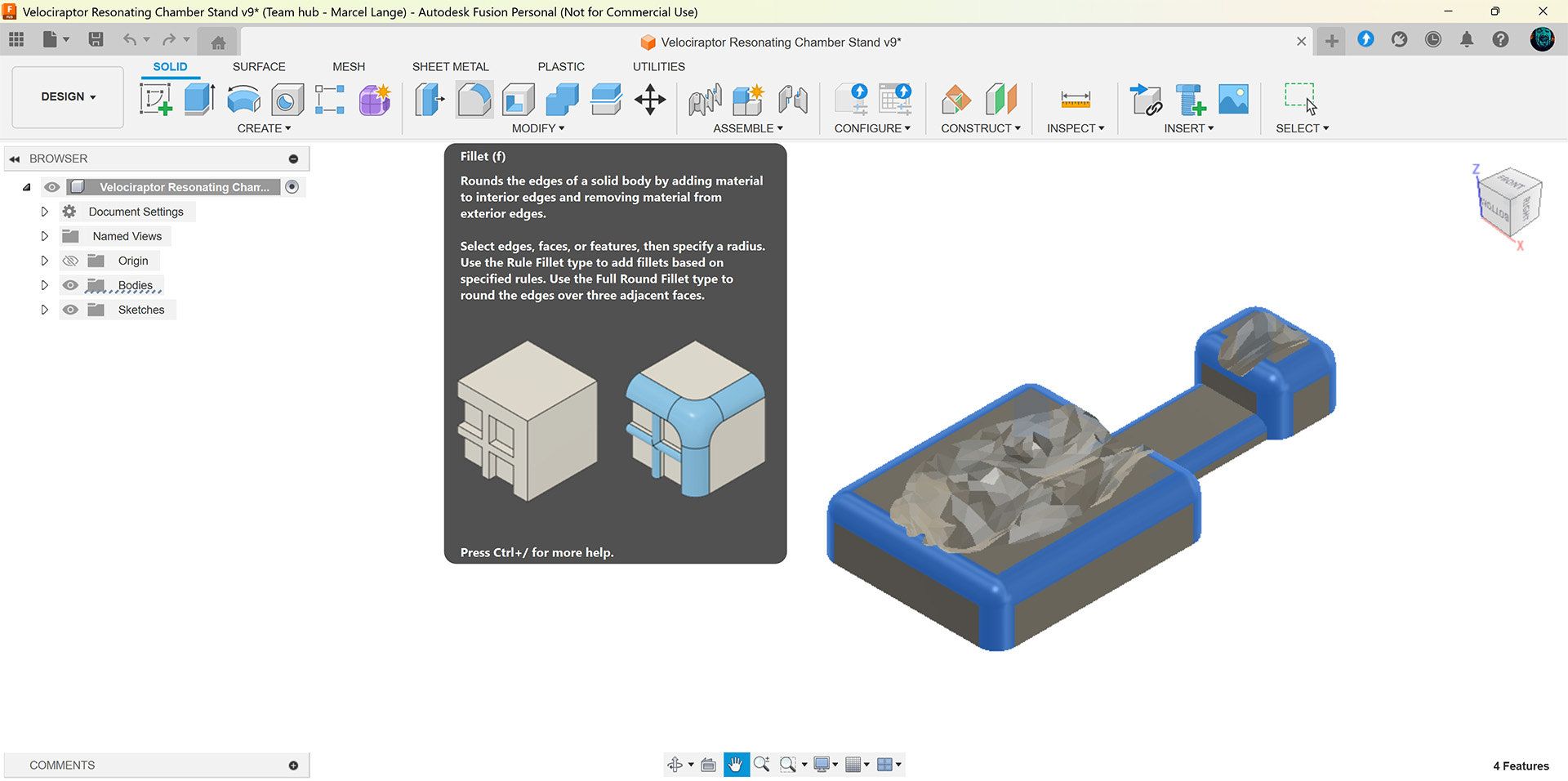Open the user profile avatar
Viewport: 1568px width, 781px height.
(x=1542, y=39)
